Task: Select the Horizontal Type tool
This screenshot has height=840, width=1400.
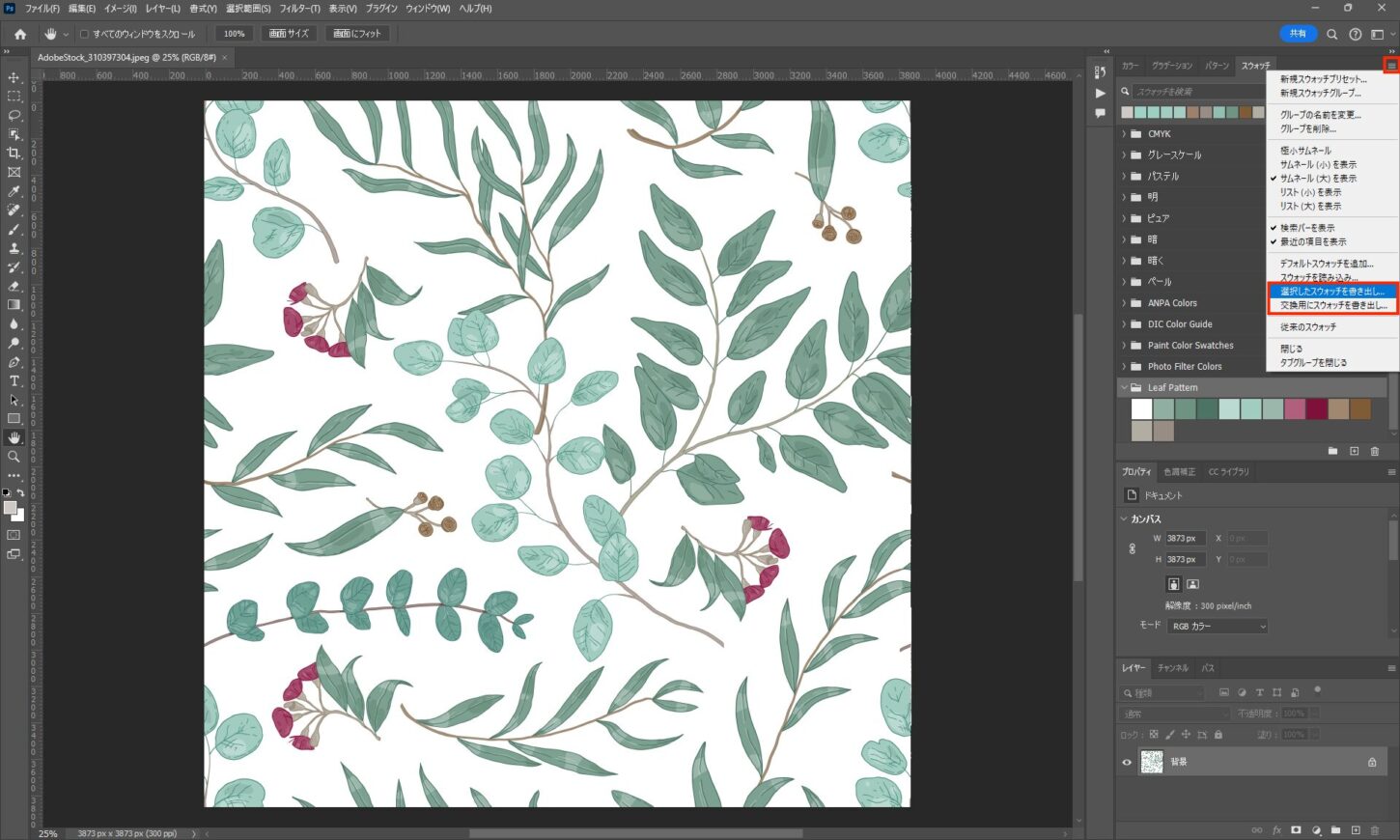Action: 14,380
